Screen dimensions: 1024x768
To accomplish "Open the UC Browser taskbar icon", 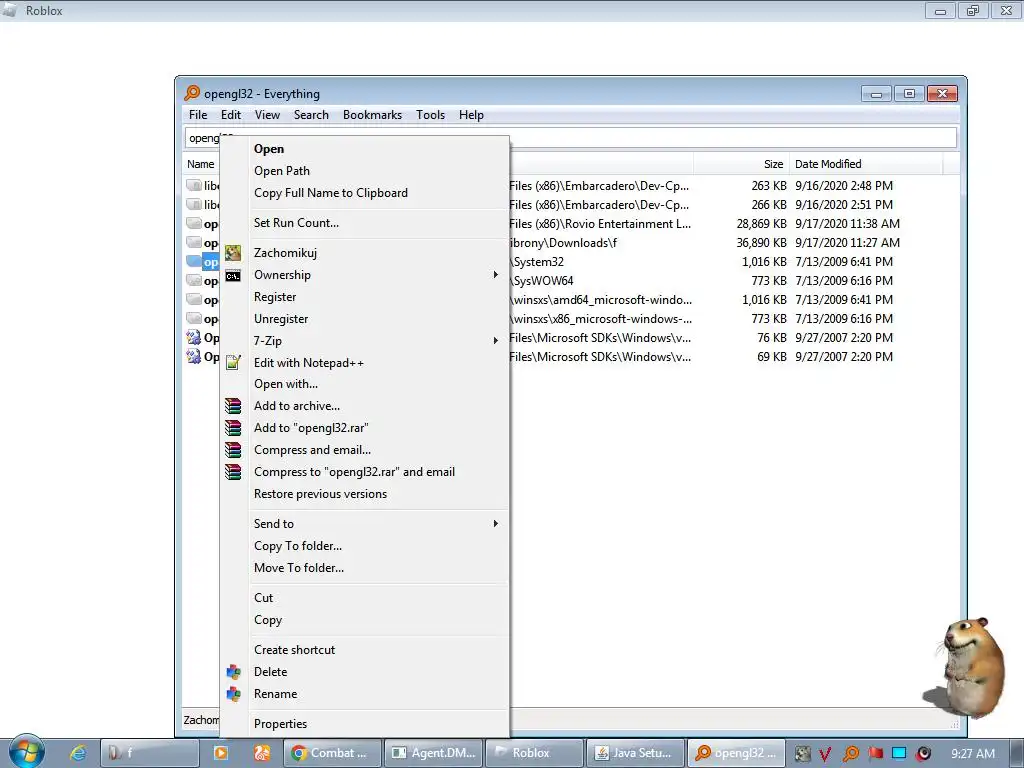I will [x=262, y=753].
